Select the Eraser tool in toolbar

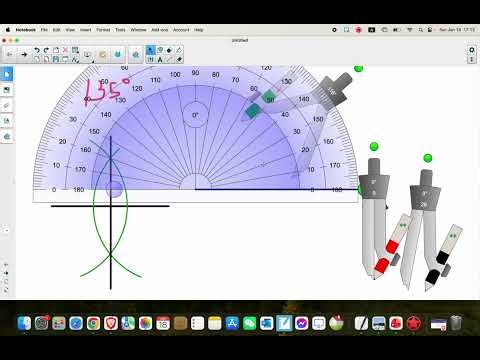[x=179, y=60]
